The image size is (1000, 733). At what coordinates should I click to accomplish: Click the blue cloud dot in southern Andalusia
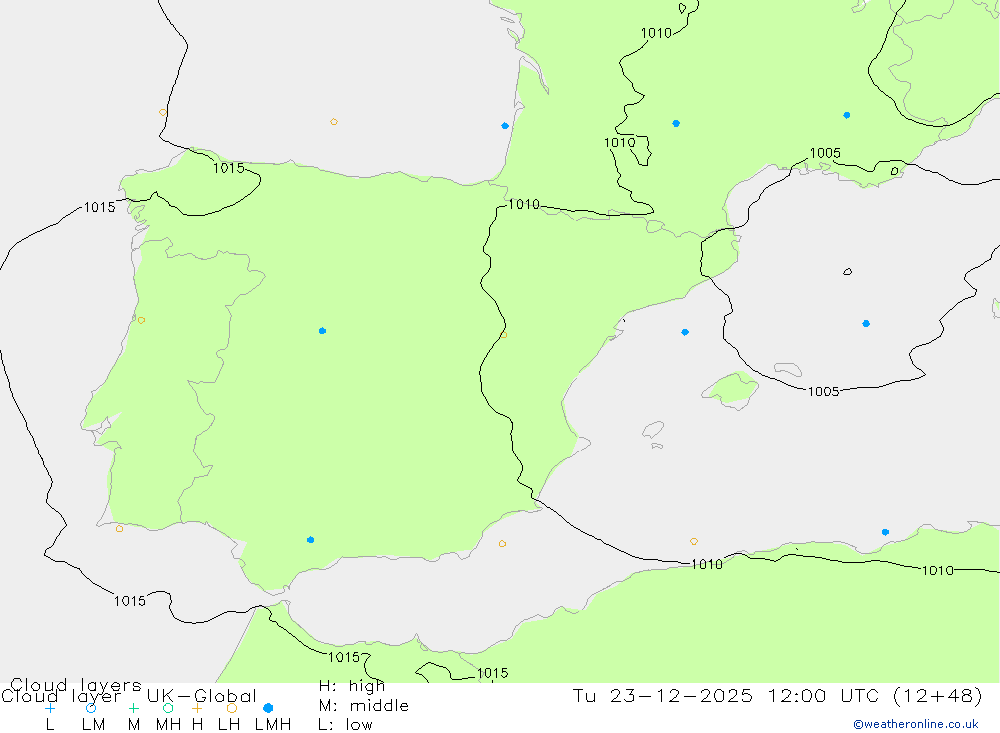(x=311, y=540)
